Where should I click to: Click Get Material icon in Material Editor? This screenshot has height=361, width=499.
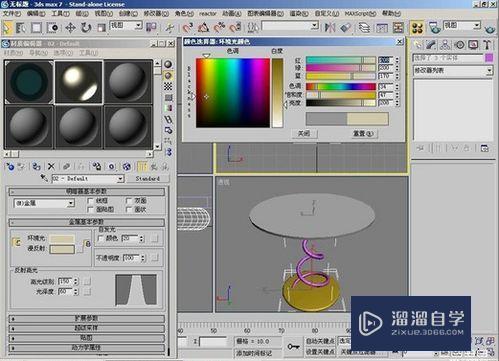pyautogui.click(x=10, y=166)
